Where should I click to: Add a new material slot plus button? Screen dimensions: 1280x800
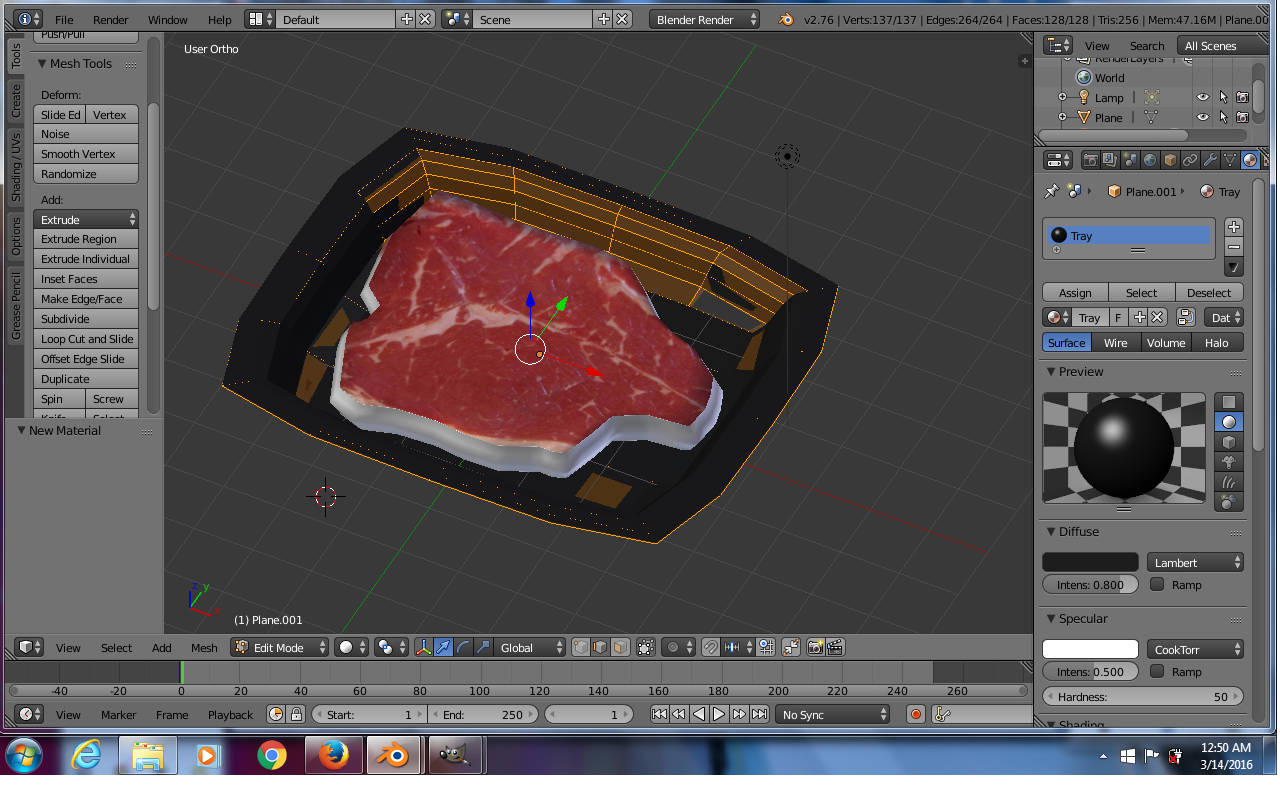point(1234,227)
